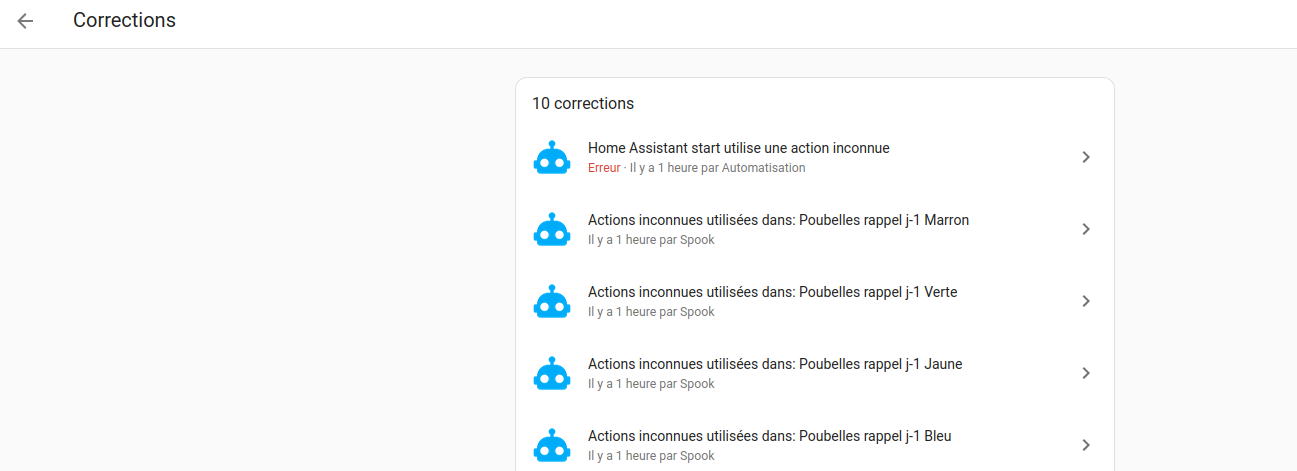Click the Corrections page title
The image size is (1297, 471).
pos(124,20)
